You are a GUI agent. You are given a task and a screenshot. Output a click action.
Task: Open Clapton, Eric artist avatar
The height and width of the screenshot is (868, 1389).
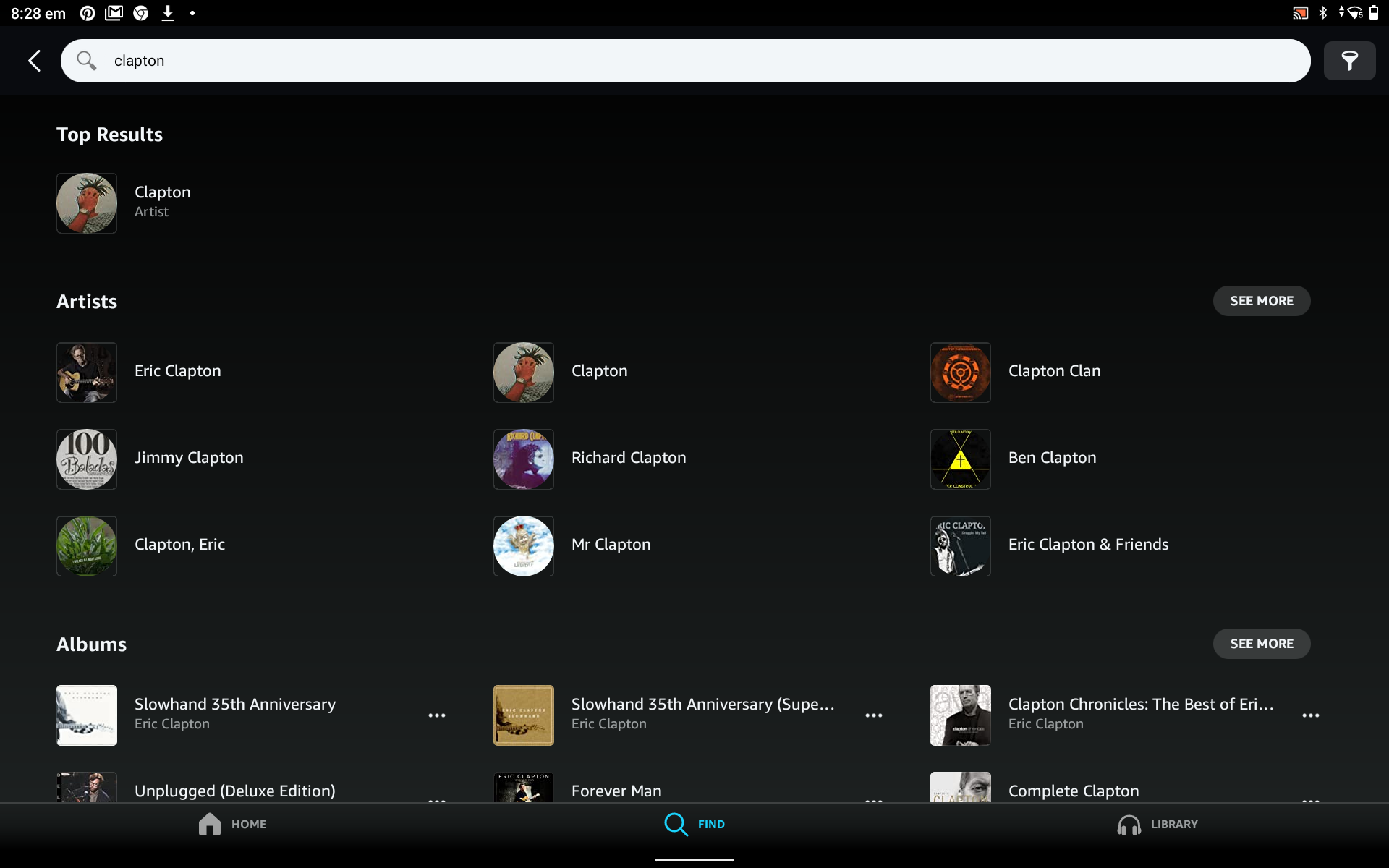[x=87, y=546]
